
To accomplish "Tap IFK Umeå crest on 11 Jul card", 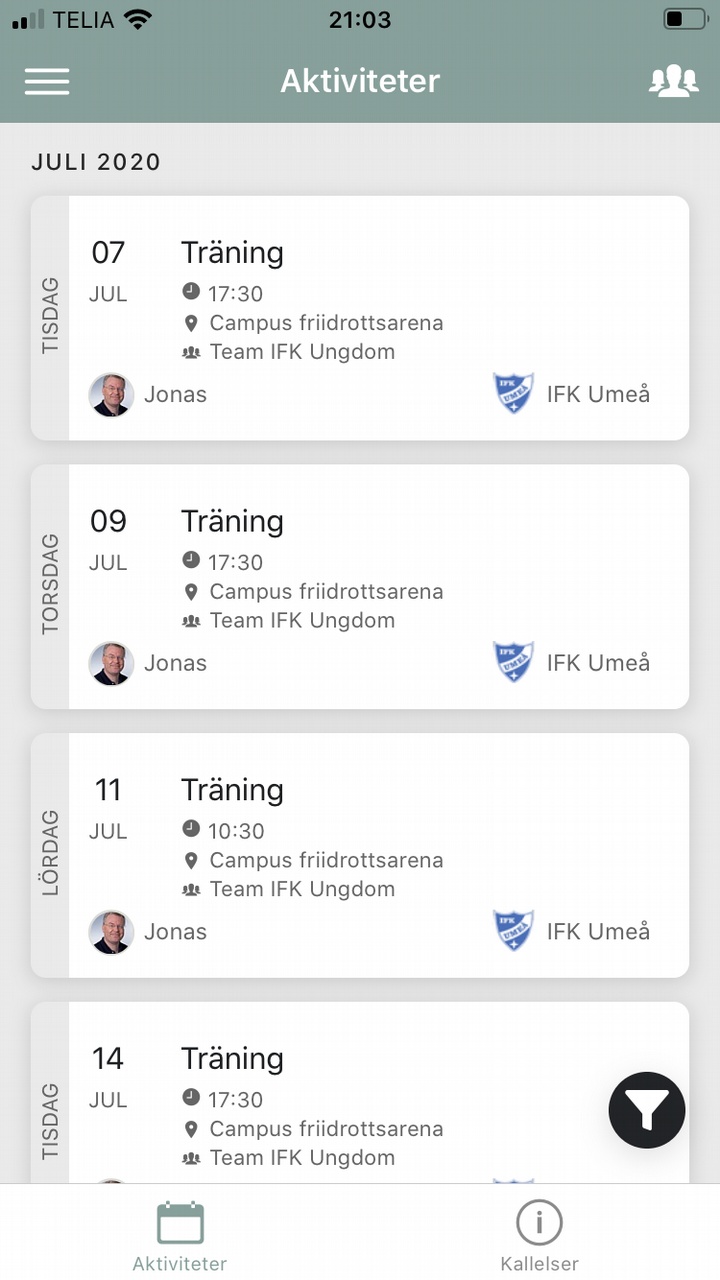I will click(x=514, y=931).
